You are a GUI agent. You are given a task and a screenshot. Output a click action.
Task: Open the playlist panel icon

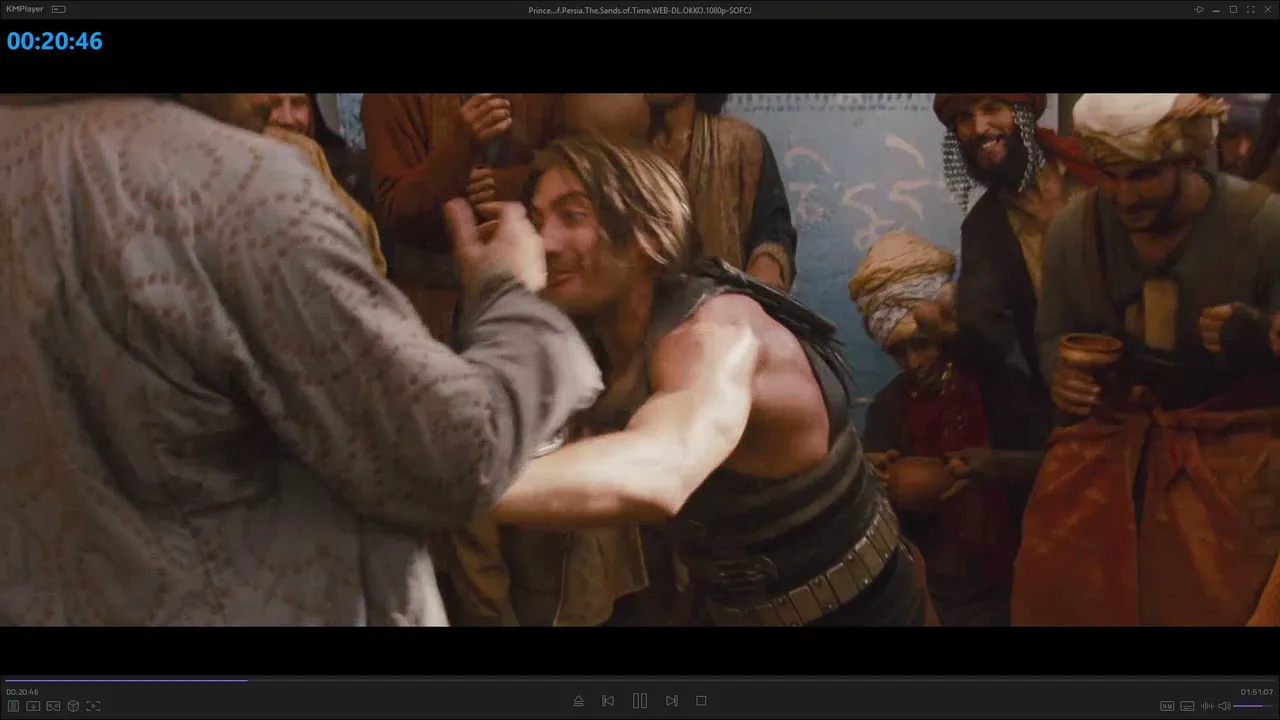pyautogui.click(x=14, y=706)
